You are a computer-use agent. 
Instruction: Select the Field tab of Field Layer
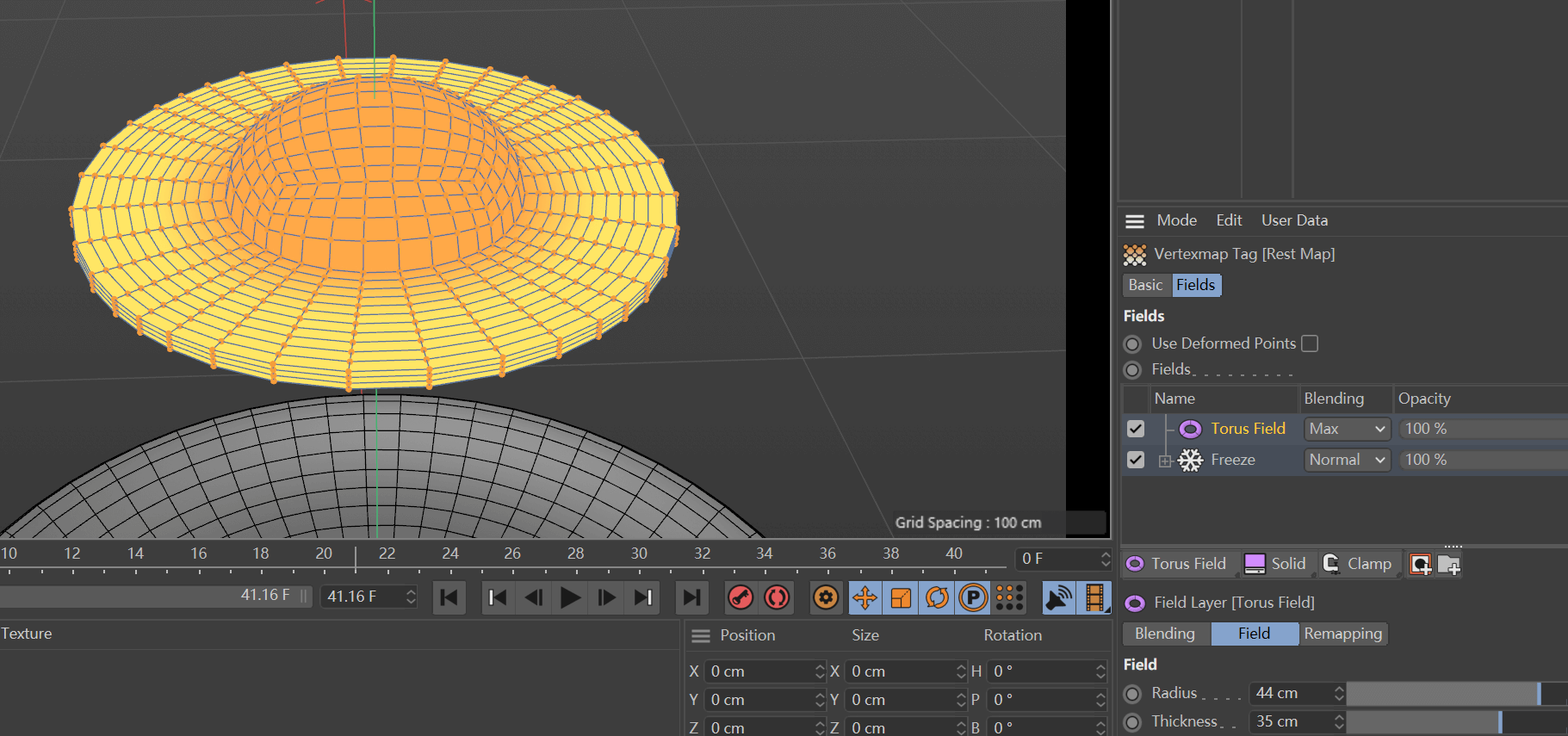click(x=1255, y=634)
